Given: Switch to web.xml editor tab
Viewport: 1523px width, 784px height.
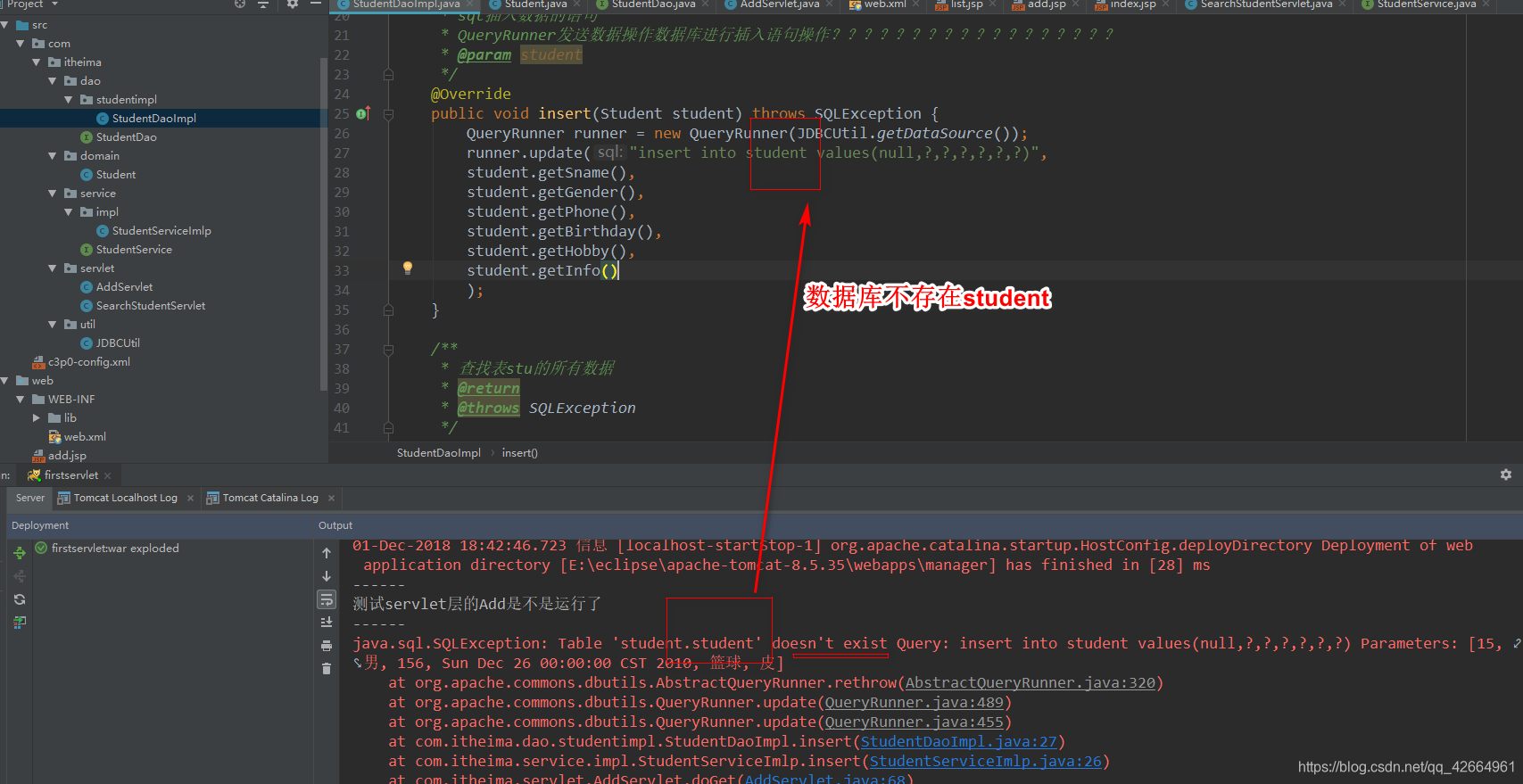Looking at the screenshot, I should (885, 4).
